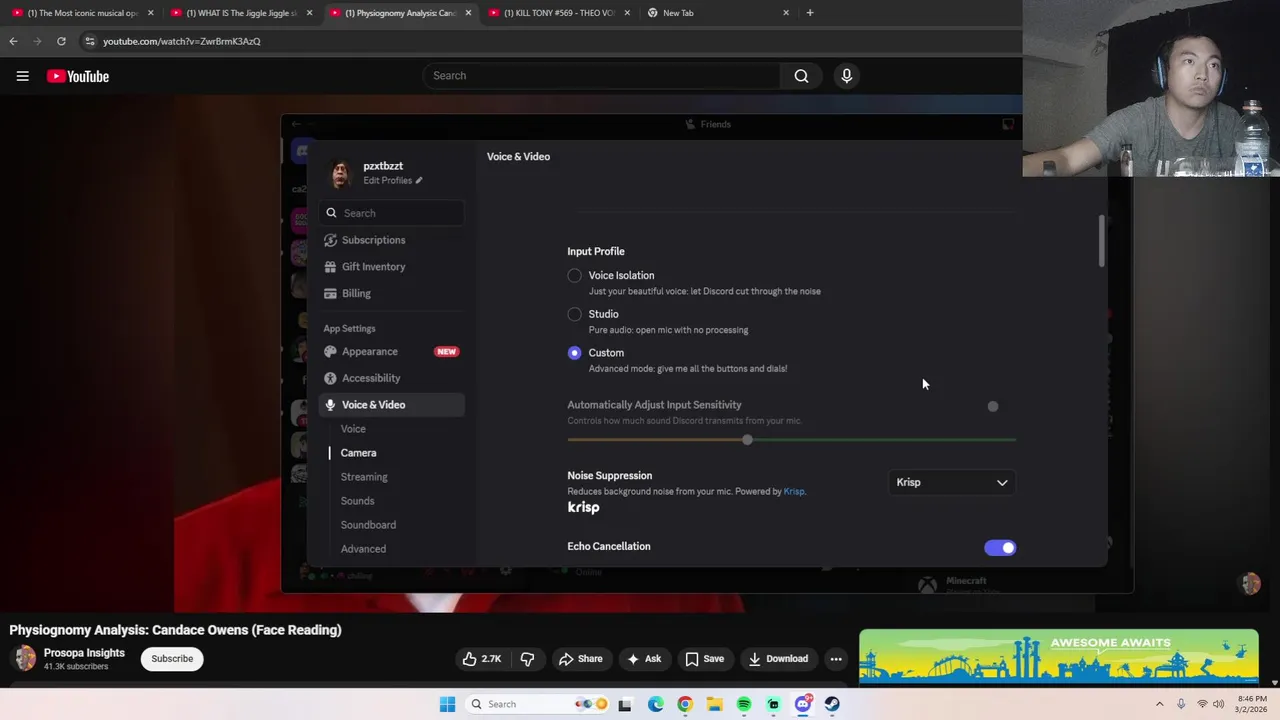The image size is (1280, 720).
Task: Click in the YouTube search box
Action: (602, 76)
